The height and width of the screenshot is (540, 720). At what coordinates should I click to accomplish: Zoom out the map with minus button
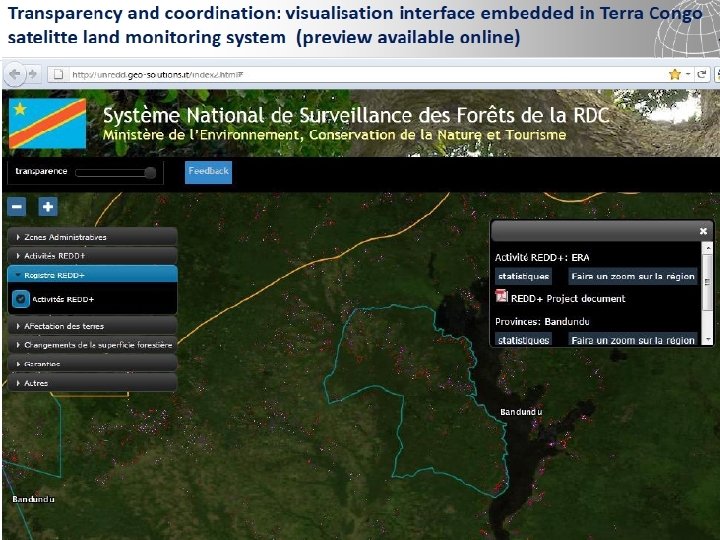(x=17, y=207)
